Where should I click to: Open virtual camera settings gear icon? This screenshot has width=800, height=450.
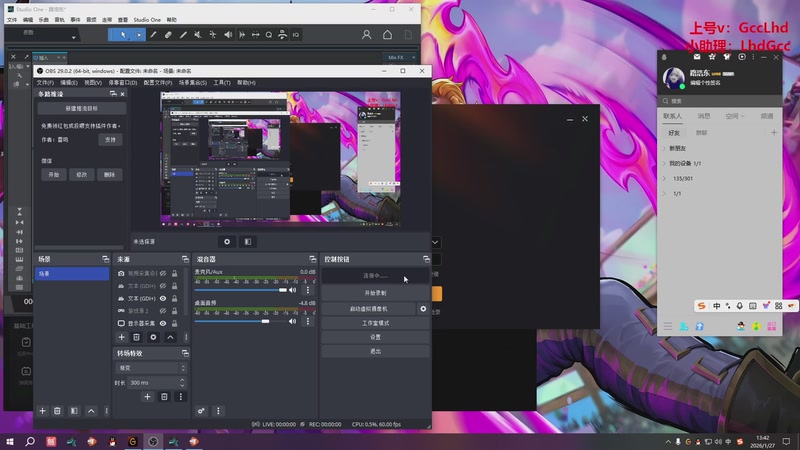pos(423,309)
